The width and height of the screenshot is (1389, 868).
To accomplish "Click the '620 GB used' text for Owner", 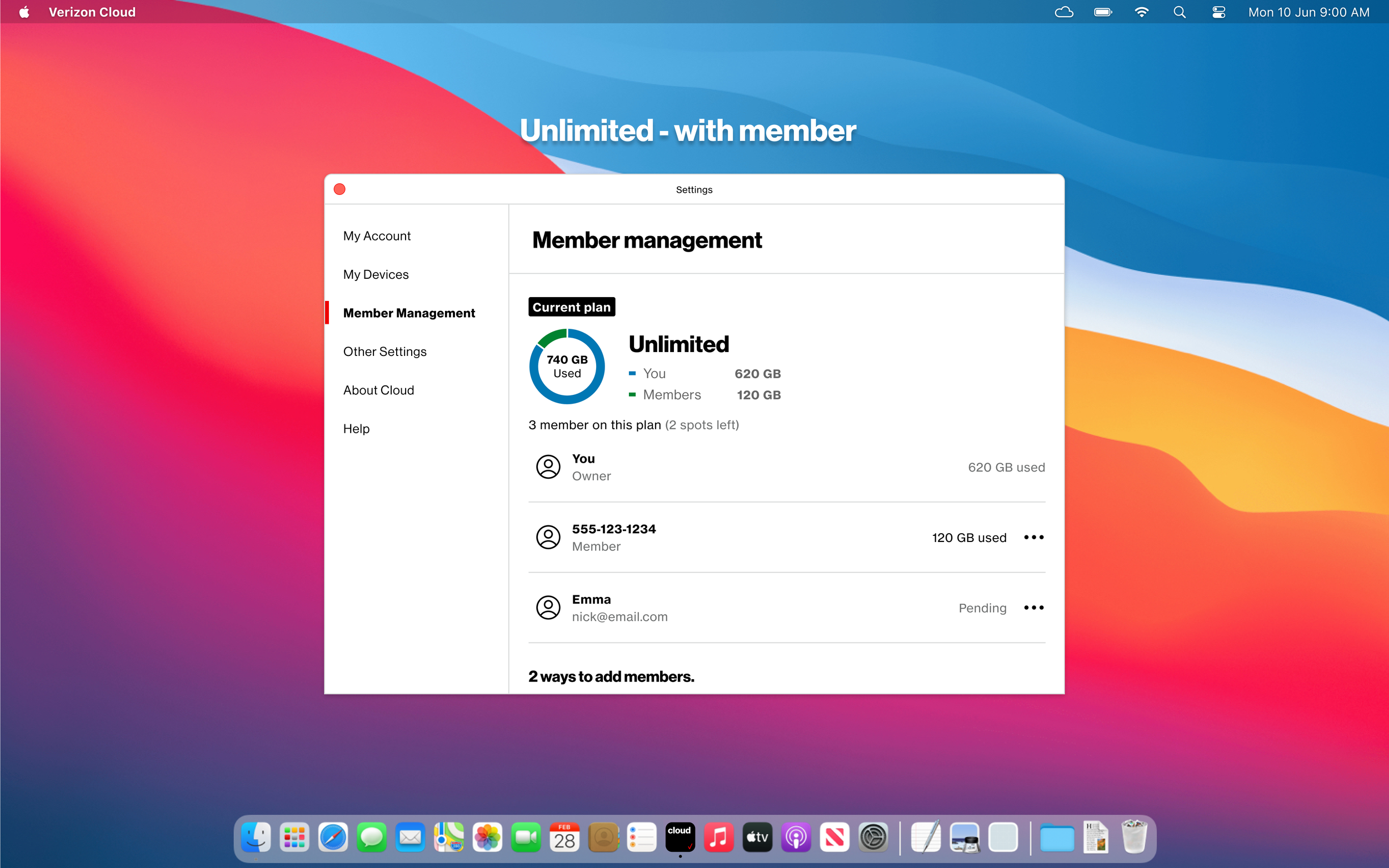I will (1006, 467).
